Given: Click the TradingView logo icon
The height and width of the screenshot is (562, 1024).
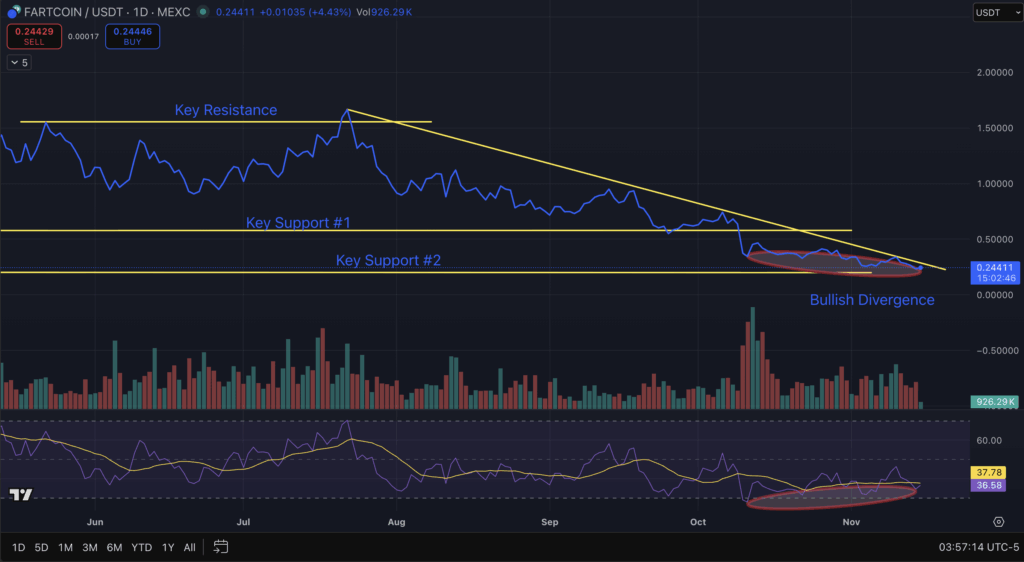Looking at the screenshot, I should click(x=19, y=495).
